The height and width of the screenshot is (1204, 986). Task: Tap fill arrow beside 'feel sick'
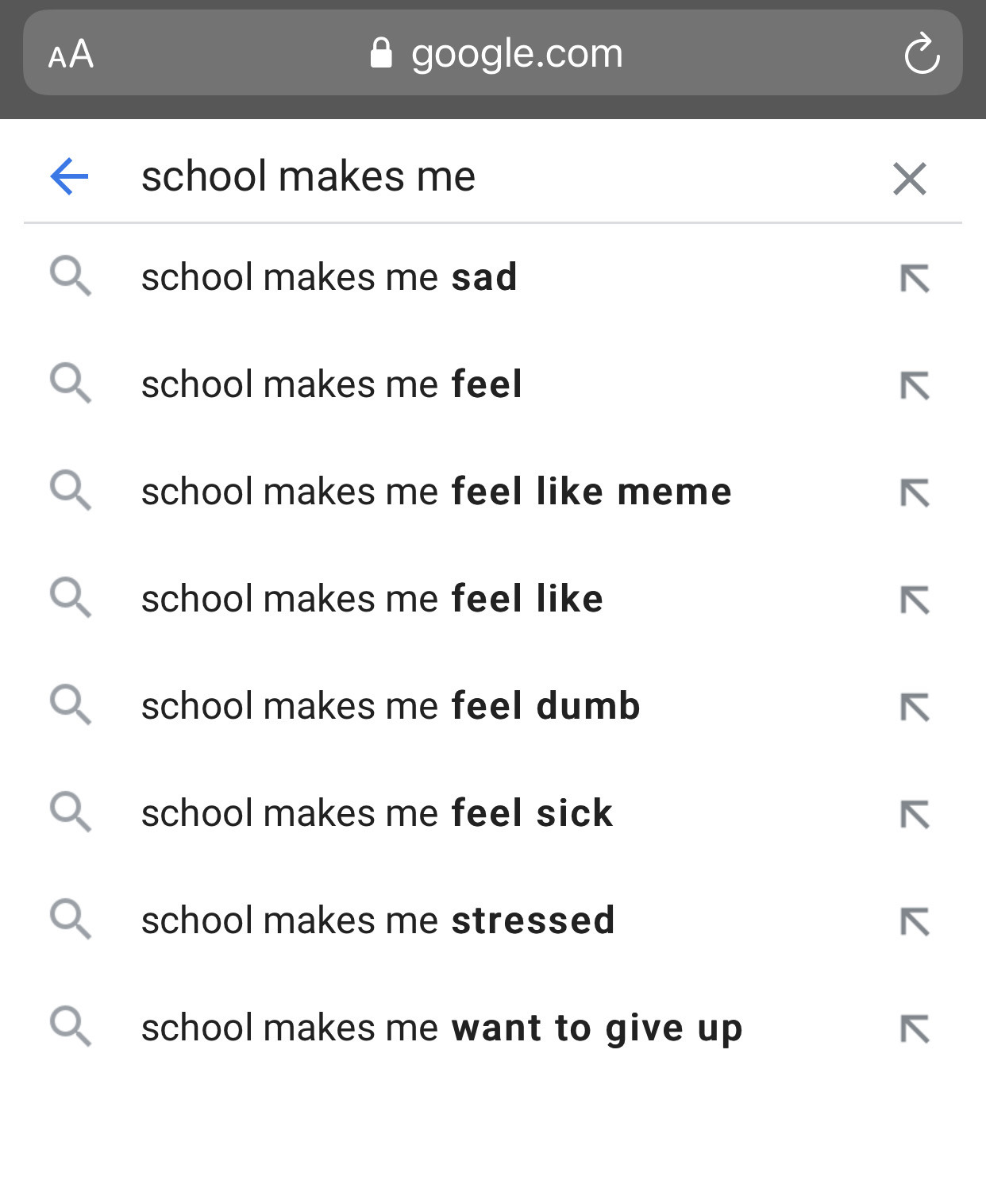coord(915,815)
